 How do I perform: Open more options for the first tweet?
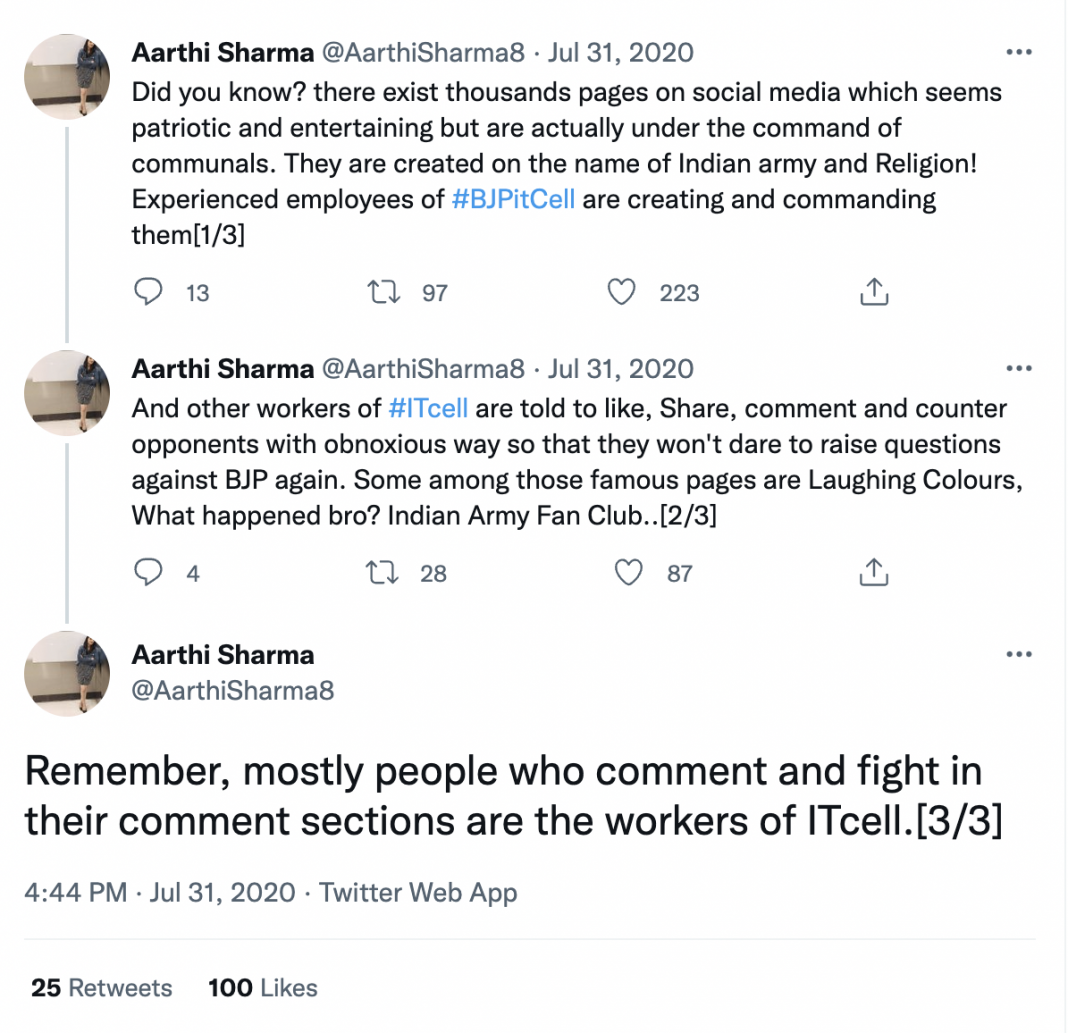click(x=1018, y=52)
